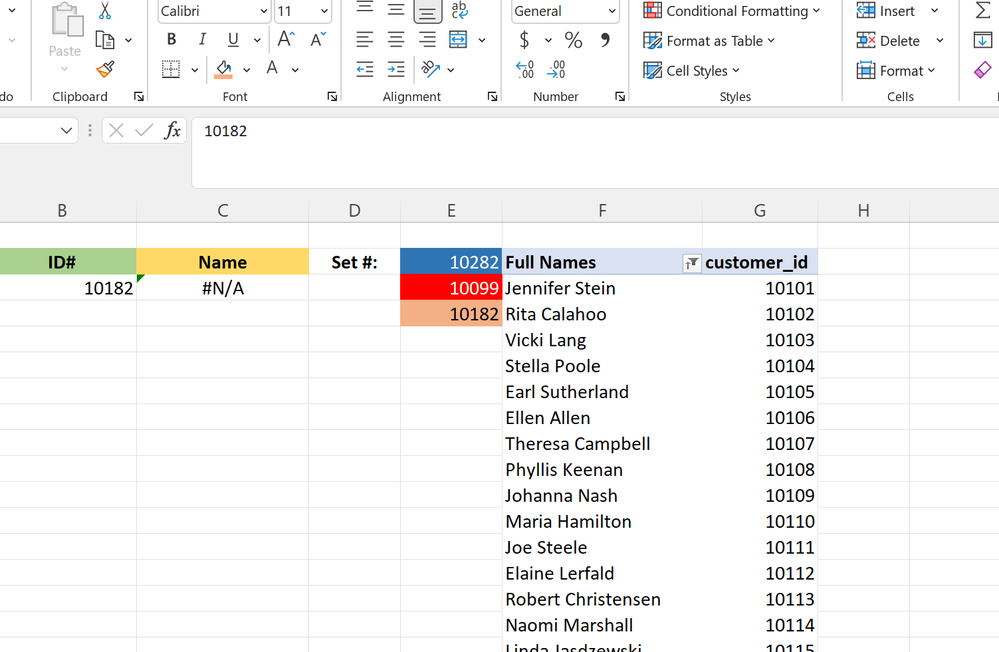Click the Fill down icon
The height and width of the screenshot is (652, 999).
[x=982, y=40]
